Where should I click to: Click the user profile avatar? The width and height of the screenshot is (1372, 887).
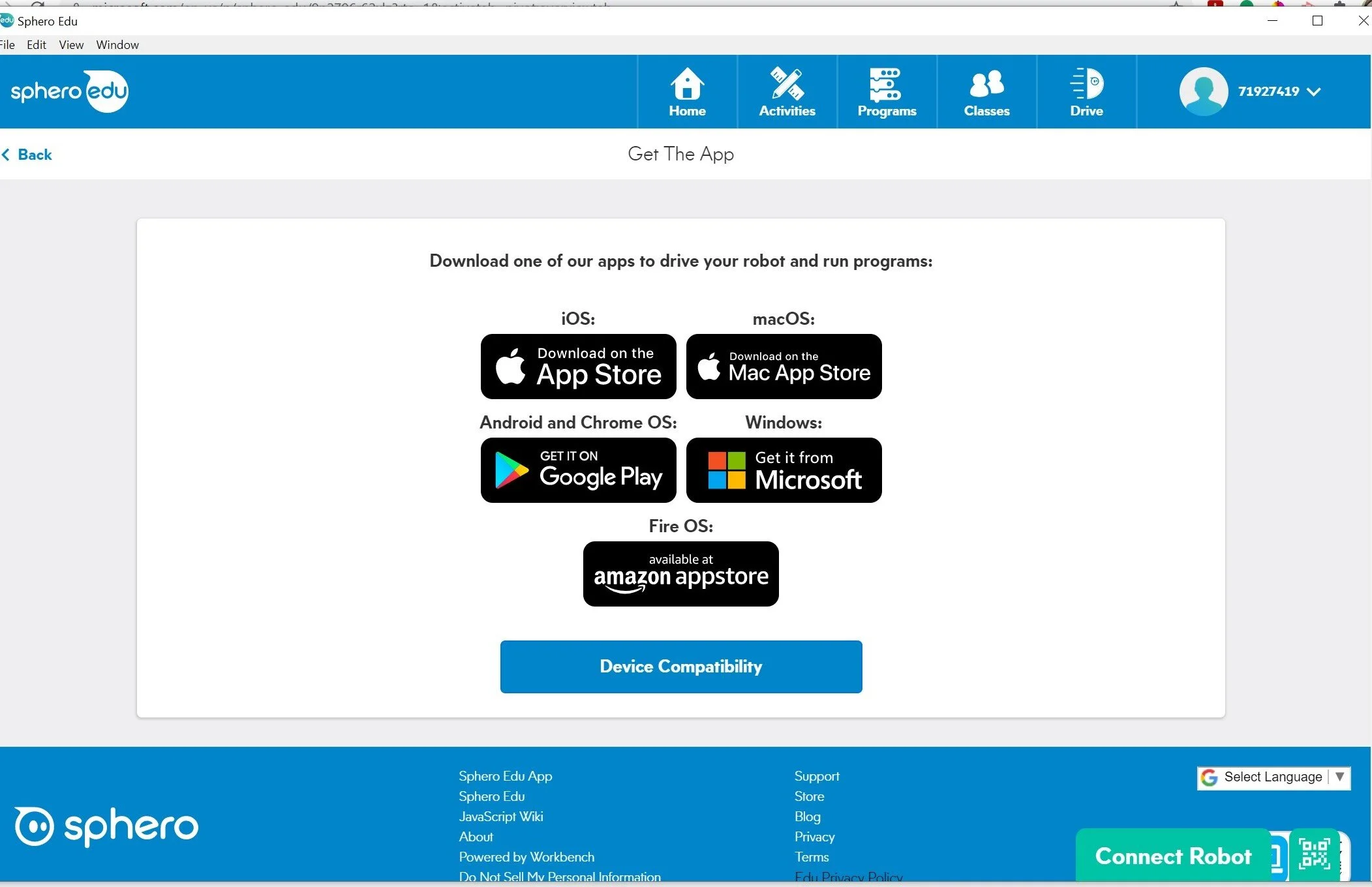(1203, 91)
